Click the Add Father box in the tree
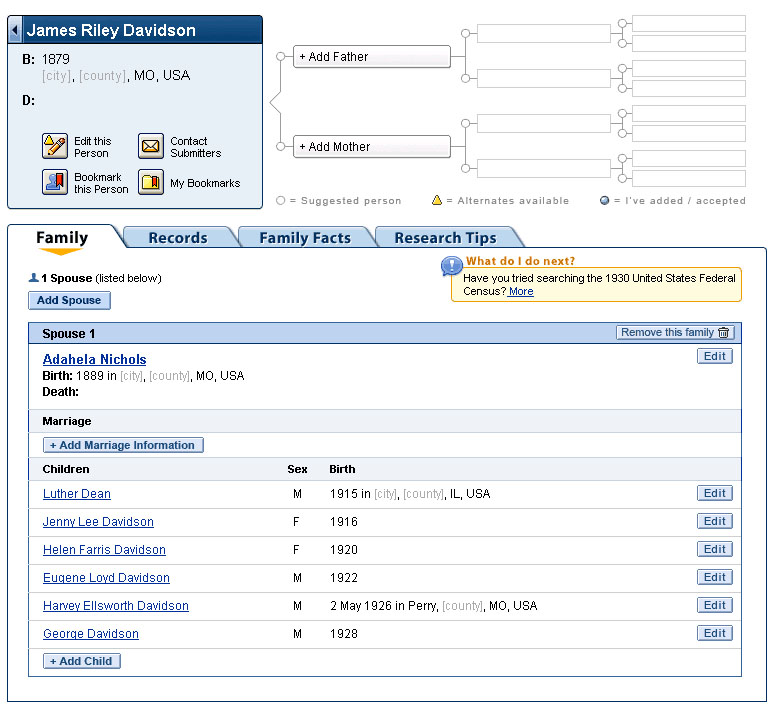This screenshot has width=777, height=717. 371,57
